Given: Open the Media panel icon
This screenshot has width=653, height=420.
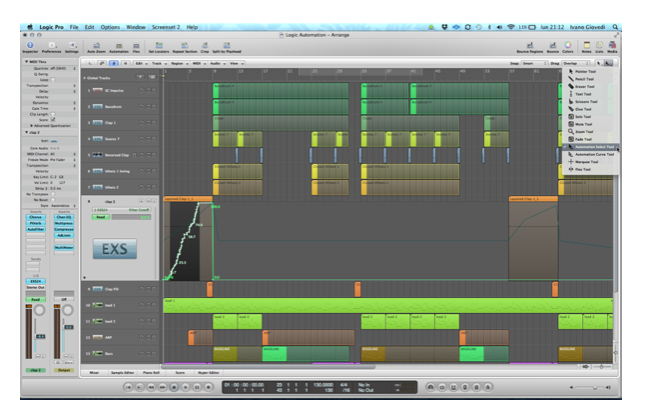Looking at the screenshot, I should (612, 47).
